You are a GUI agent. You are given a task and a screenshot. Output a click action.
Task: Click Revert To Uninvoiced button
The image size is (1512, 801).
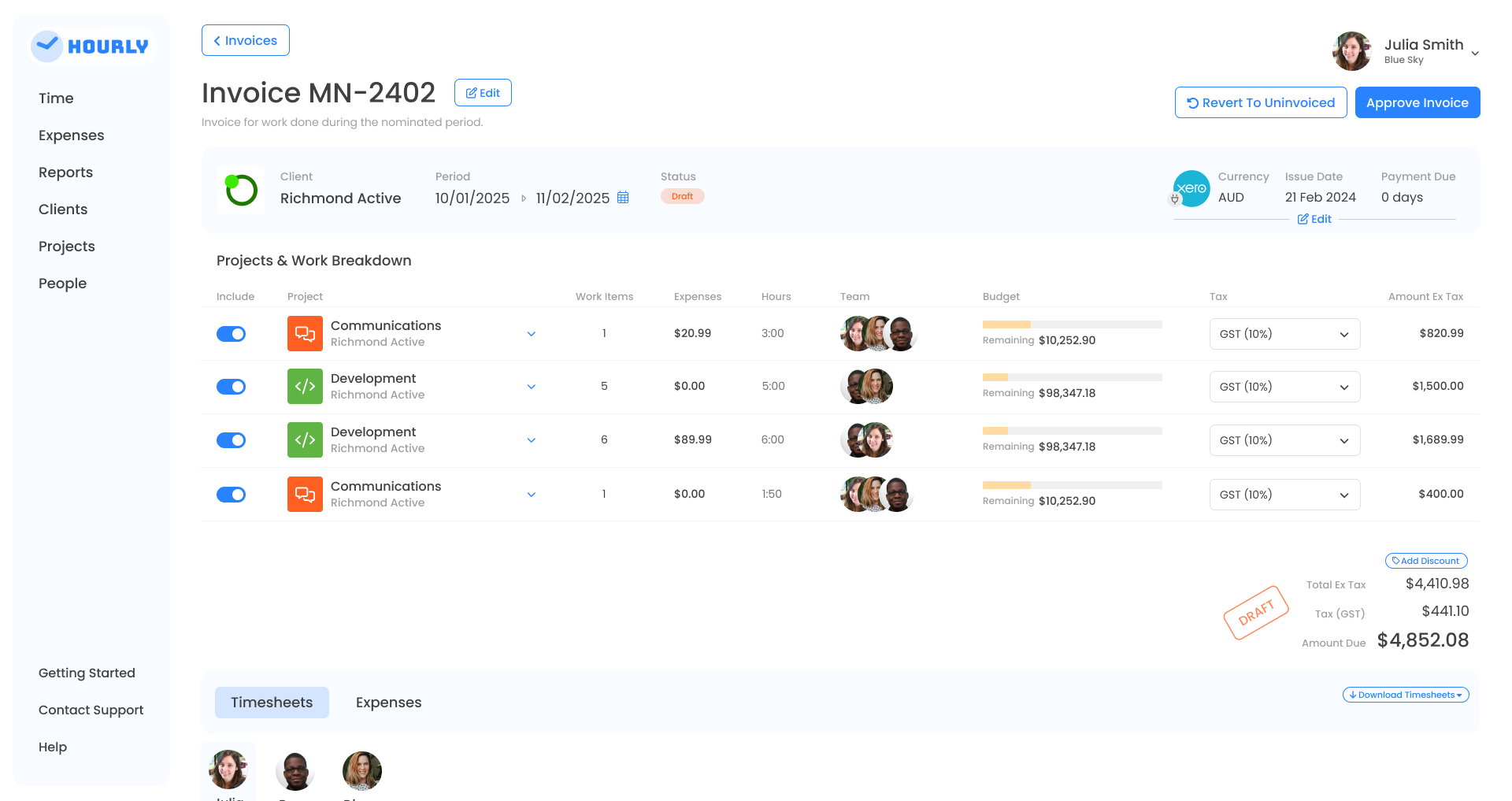pyautogui.click(x=1261, y=102)
